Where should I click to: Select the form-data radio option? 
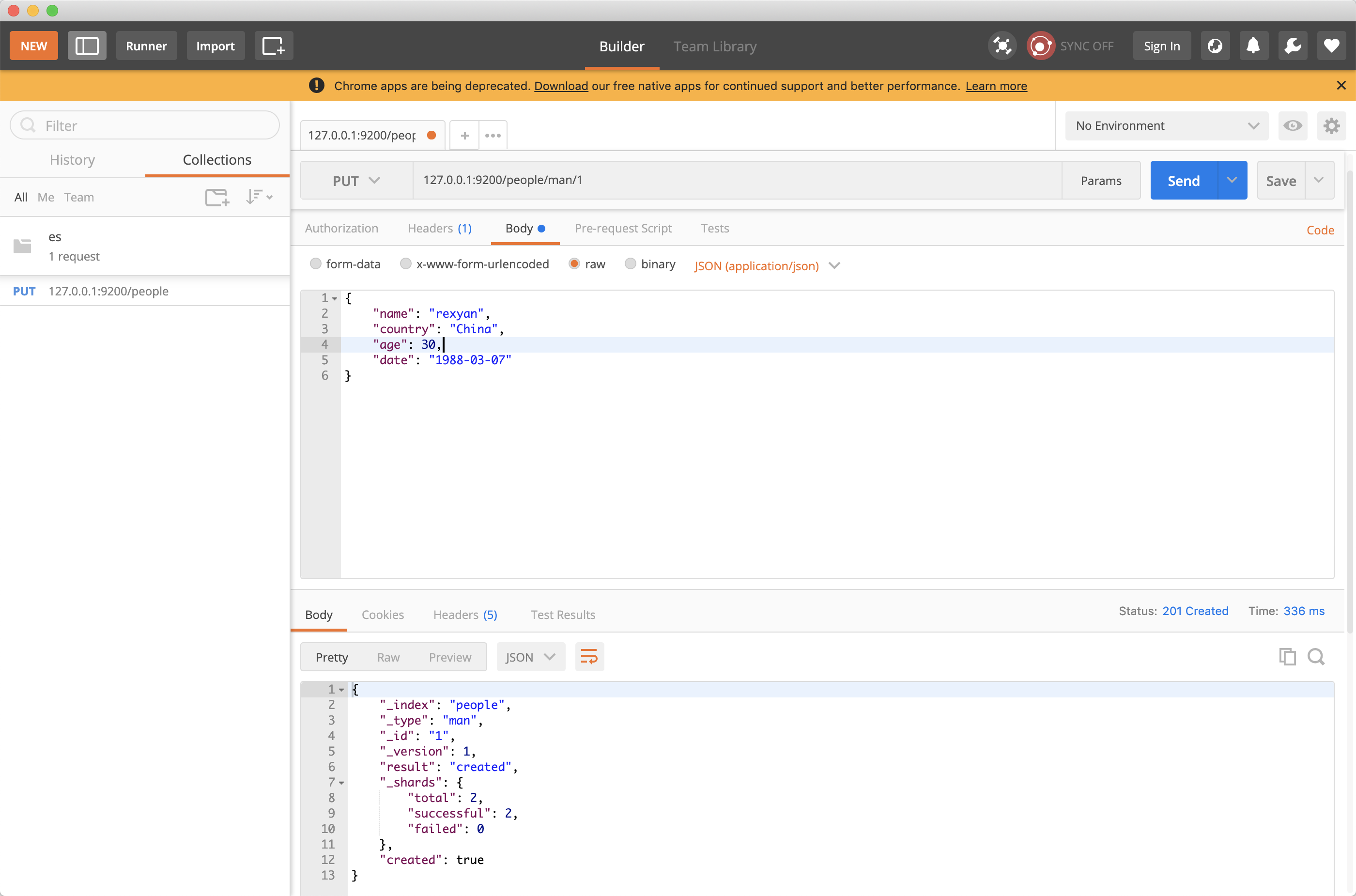tap(315, 264)
